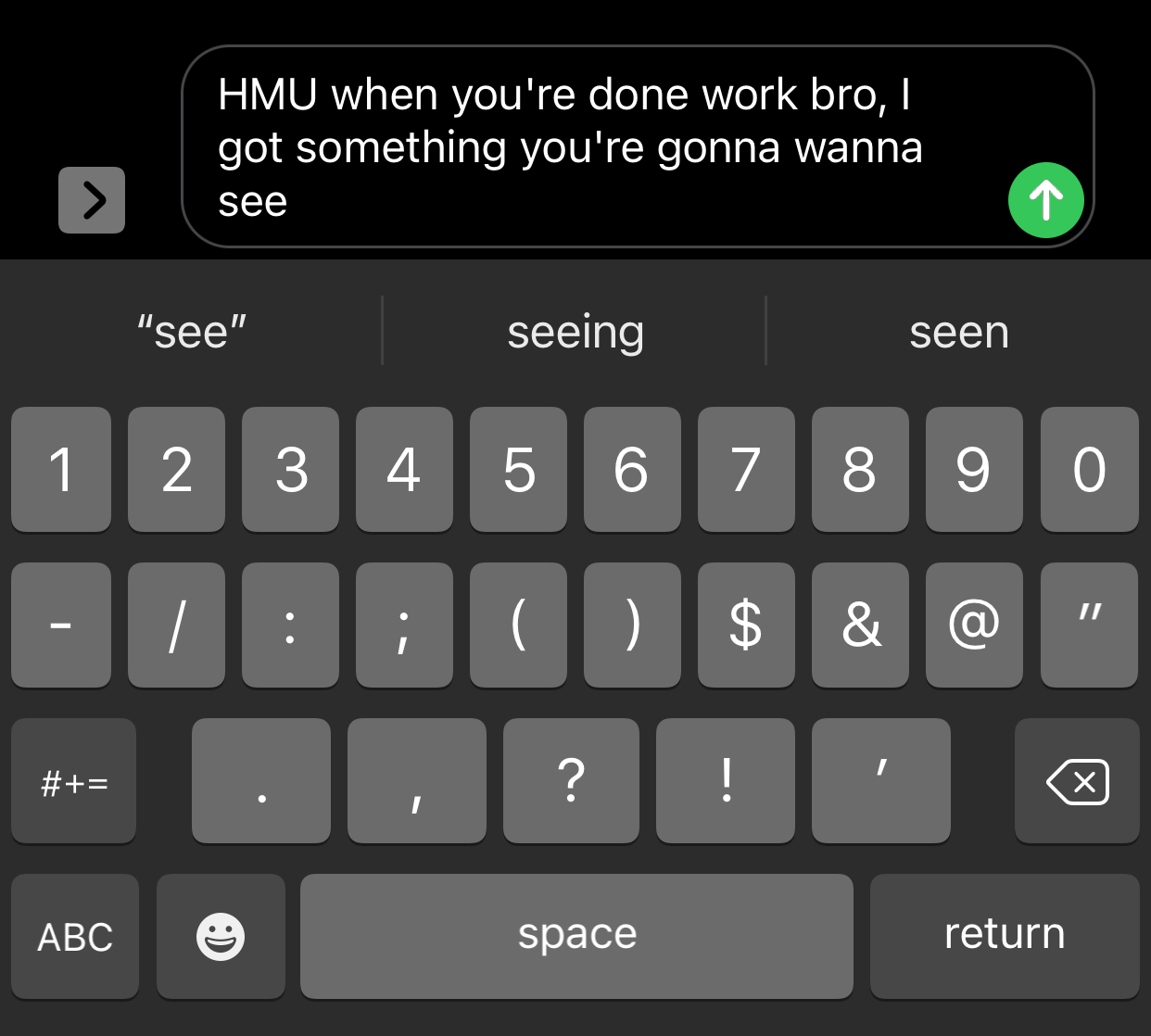Screen dimensions: 1151x1036
Task: Tap the period key
Action: [261, 781]
